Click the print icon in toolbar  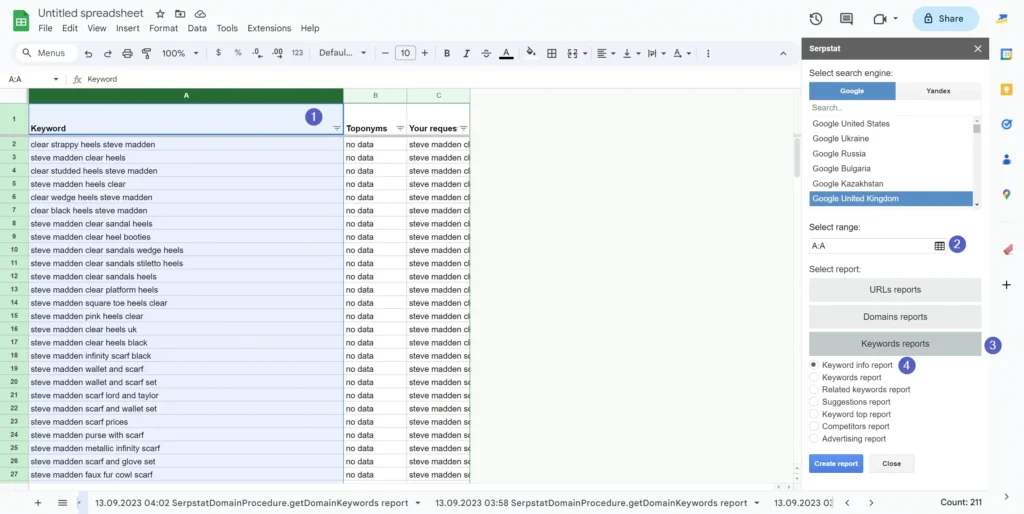tap(125, 53)
